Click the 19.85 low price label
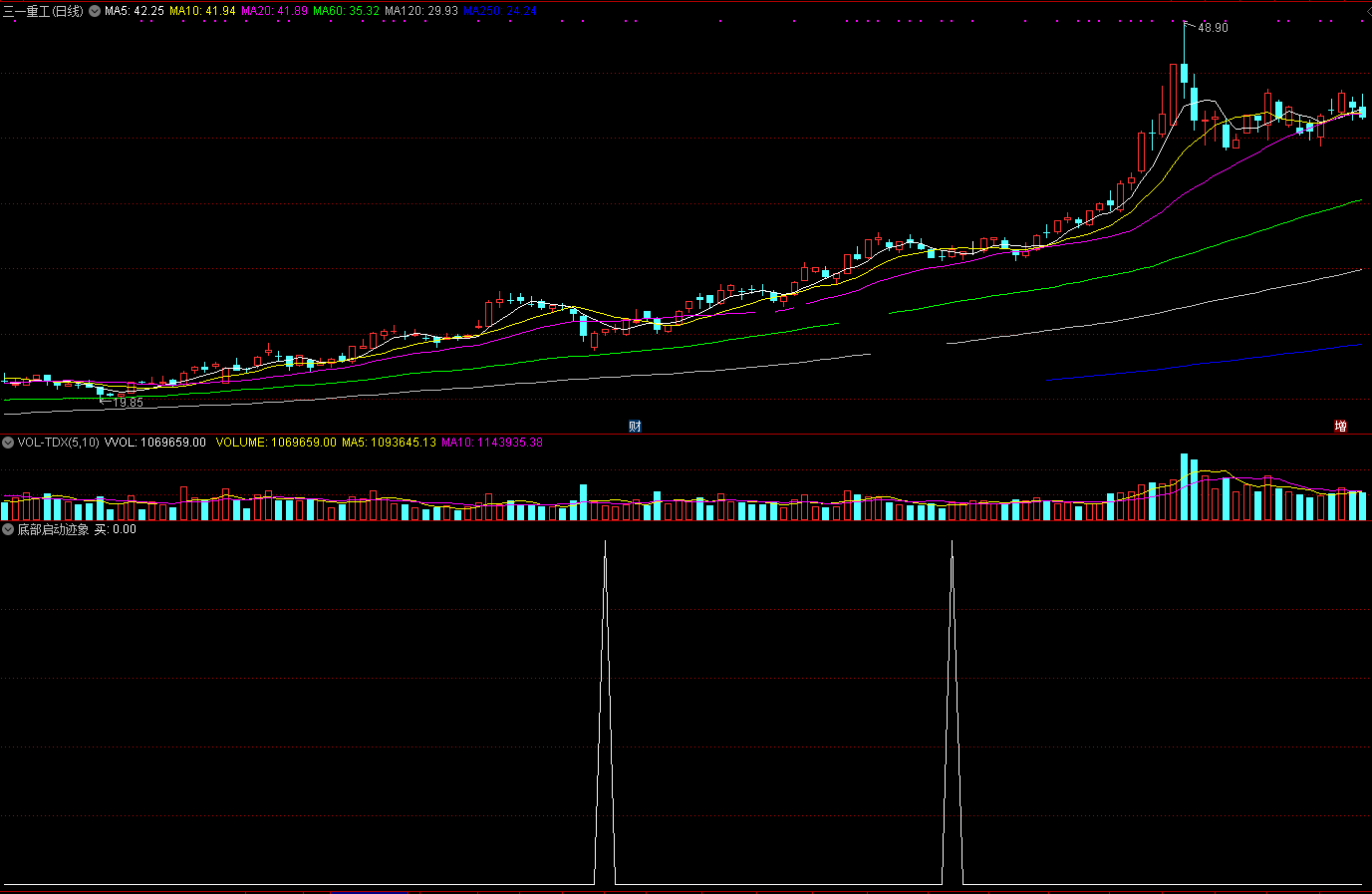 coord(128,403)
